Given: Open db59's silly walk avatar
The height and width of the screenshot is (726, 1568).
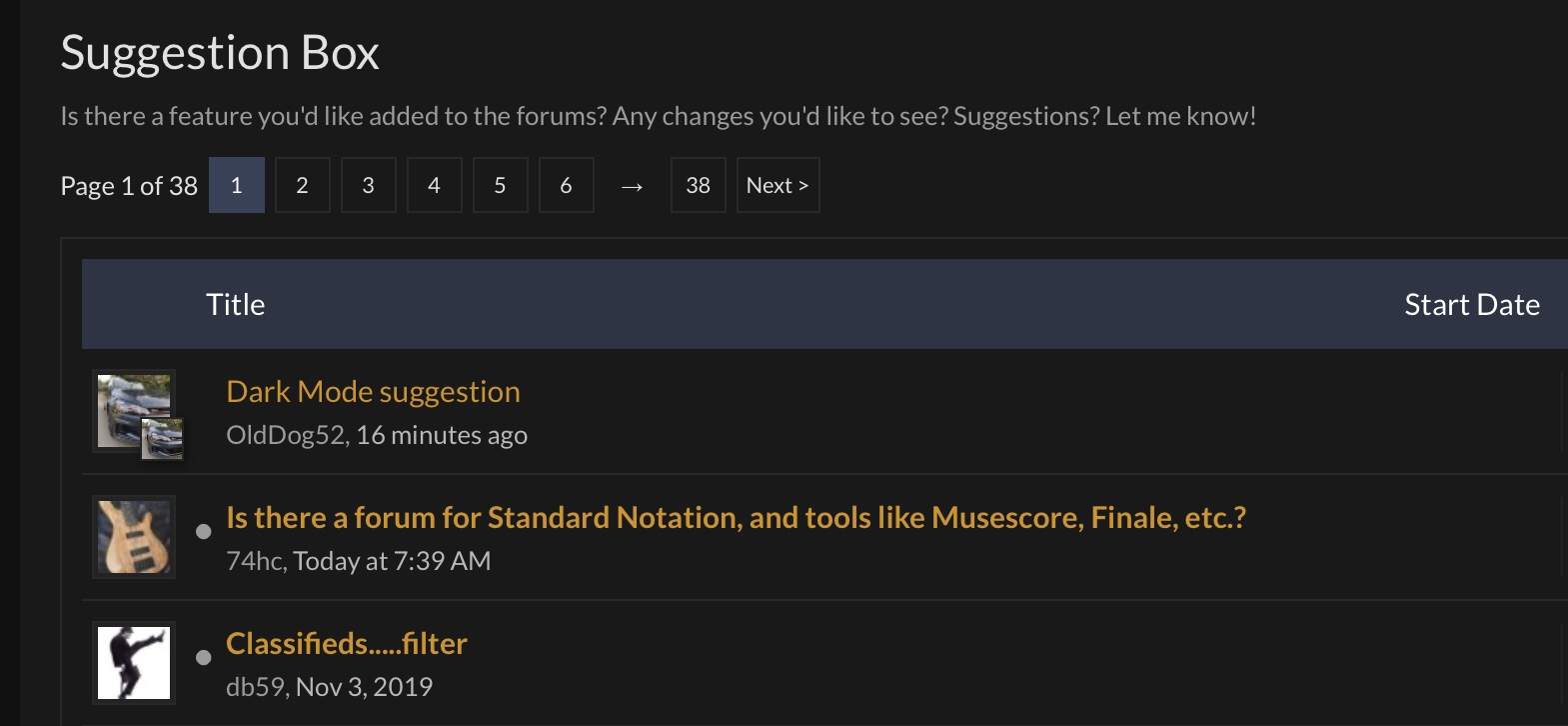Looking at the screenshot, I should (x=134, y=663).
